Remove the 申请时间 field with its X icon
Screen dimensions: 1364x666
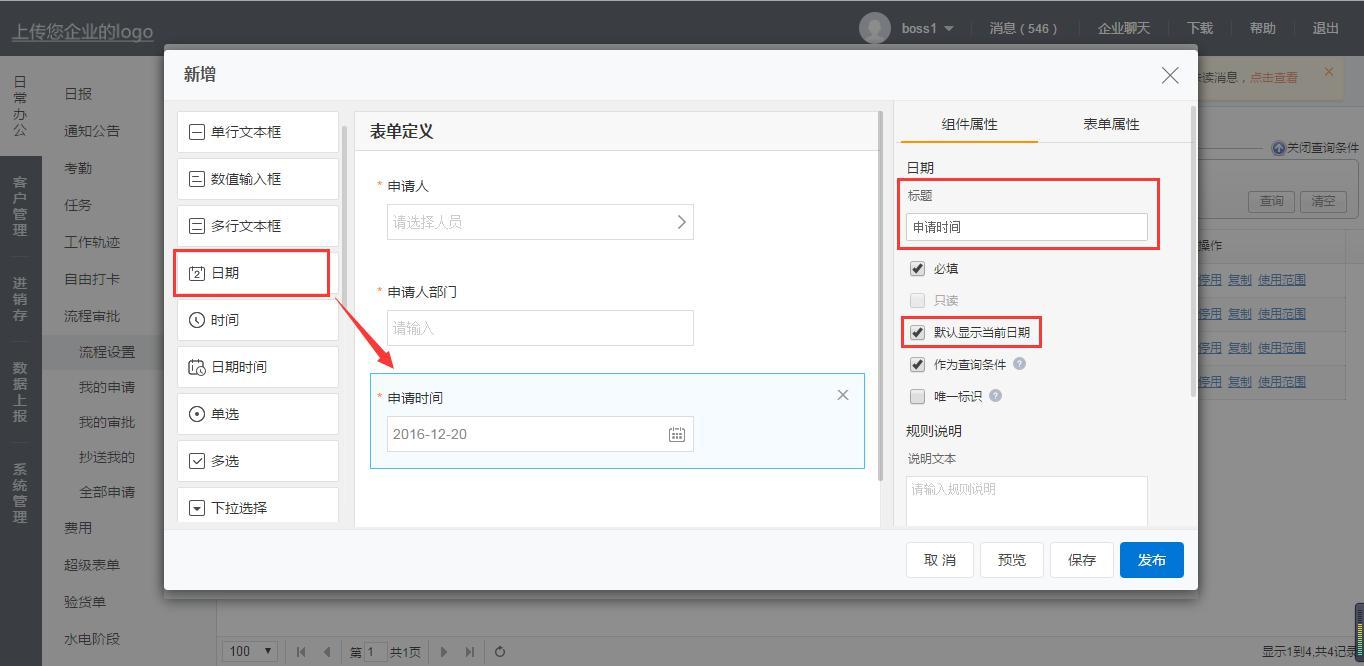(843, 395)
